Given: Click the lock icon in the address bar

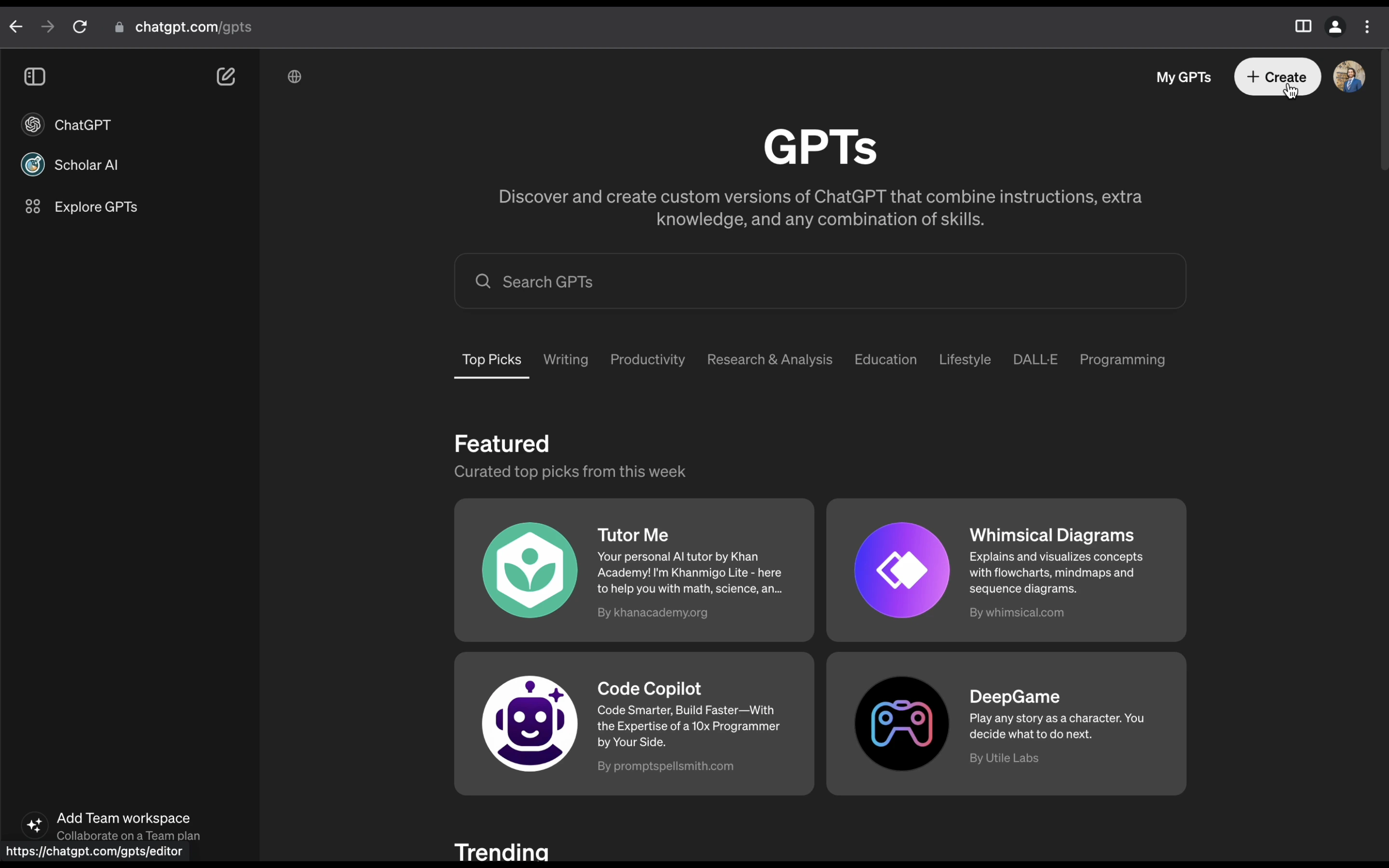Looking at the screenshot, I should [x=120, y=27].
